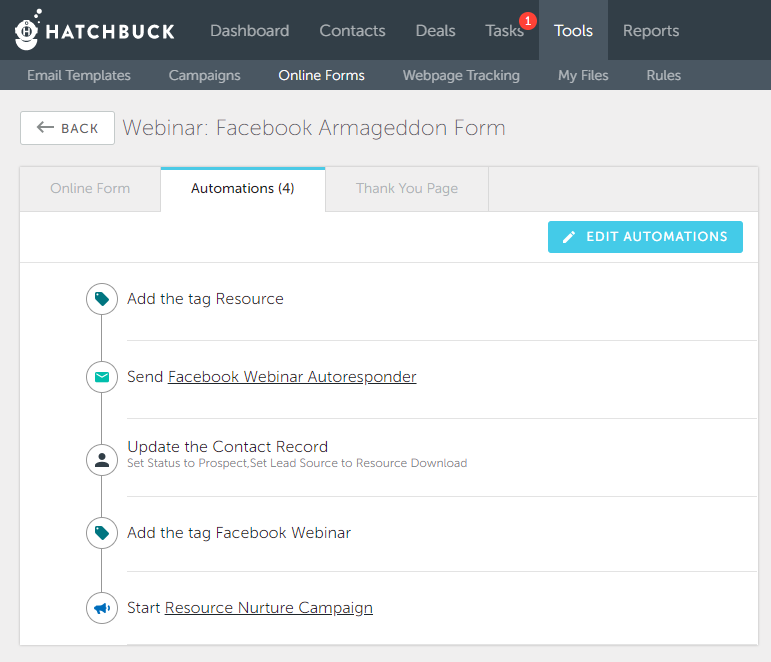Open the Facebook Webinar Autoresponder link
Screen dimensions: 771x662
pyautogui.click(x=292, y=377)
